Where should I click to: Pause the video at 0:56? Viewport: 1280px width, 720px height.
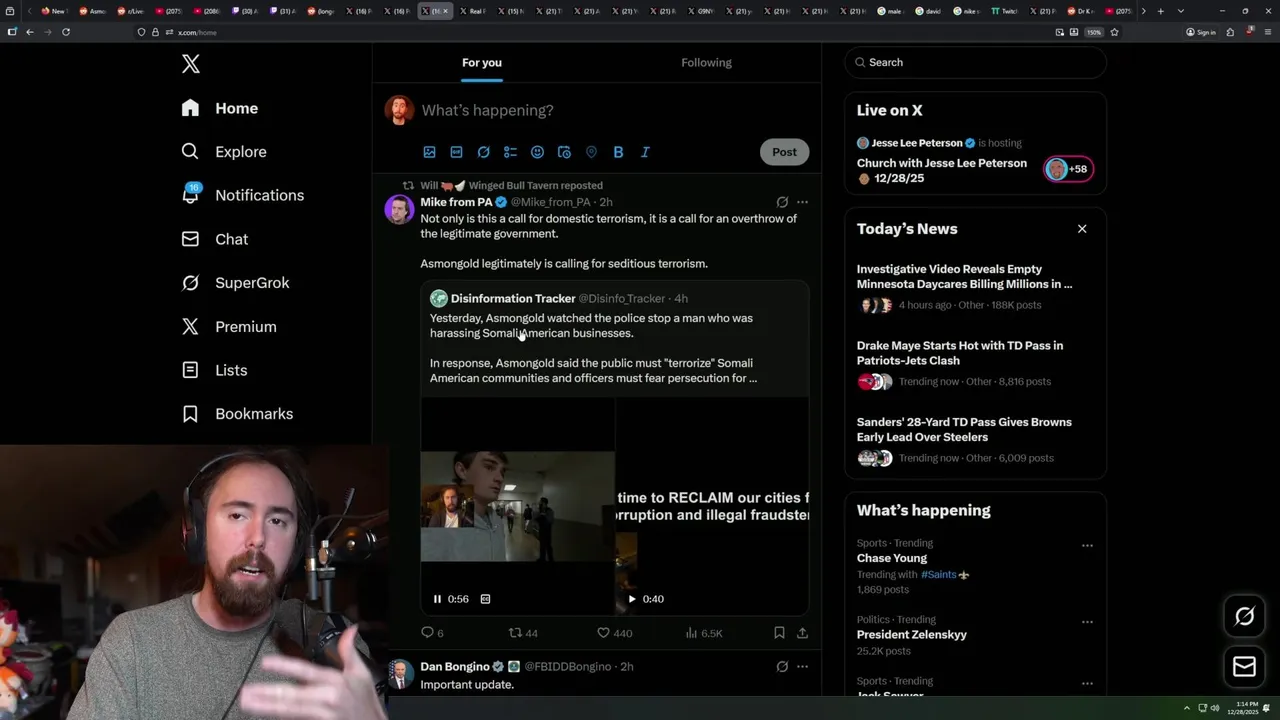point(437,599)
